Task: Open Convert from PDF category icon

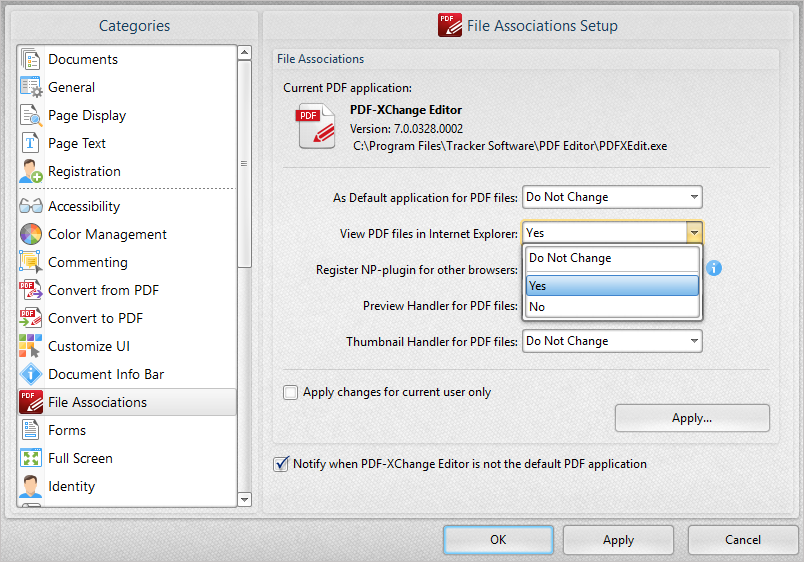Action: [x=31, y=291]
